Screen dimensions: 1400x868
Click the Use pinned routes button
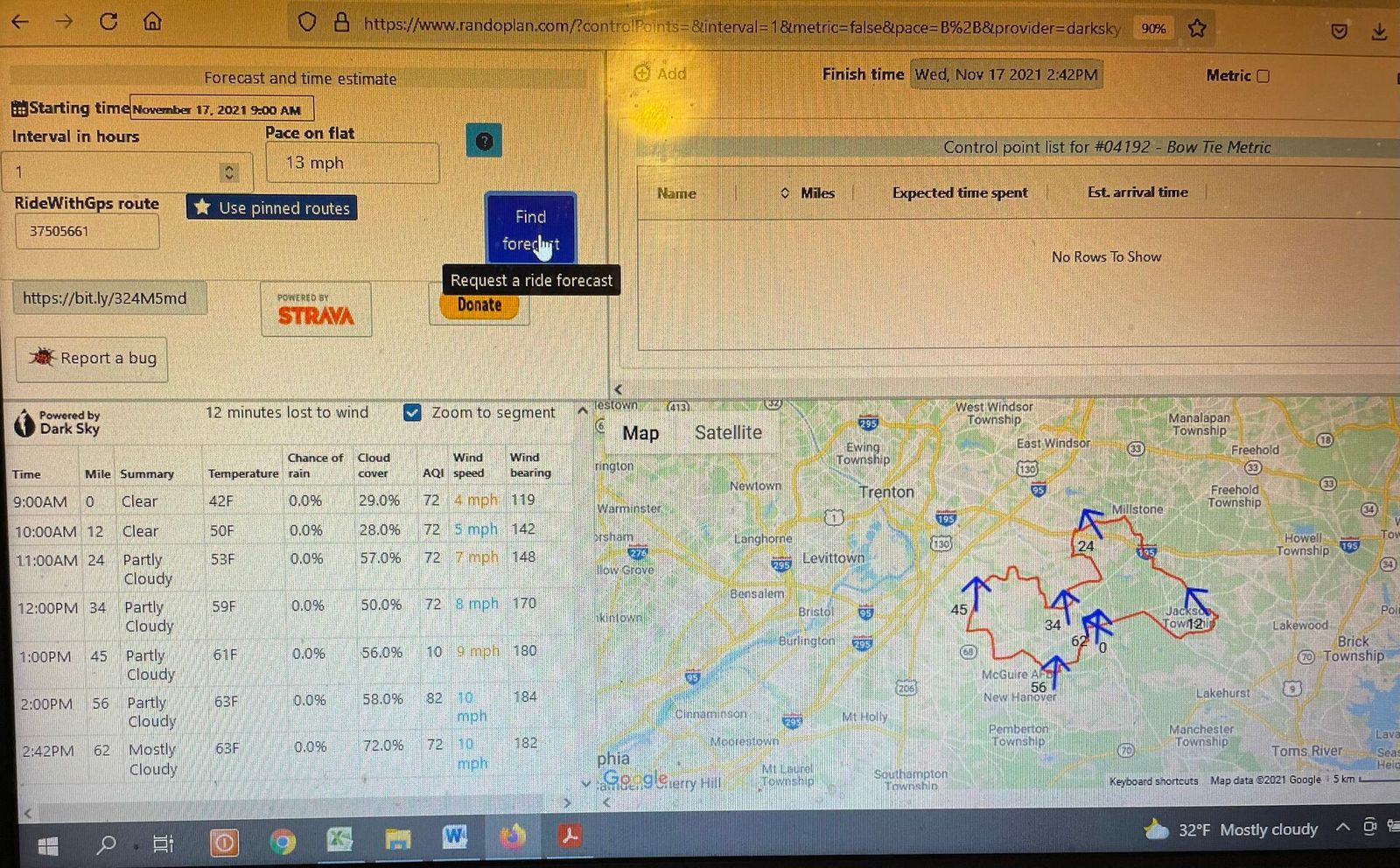point(271,207)
